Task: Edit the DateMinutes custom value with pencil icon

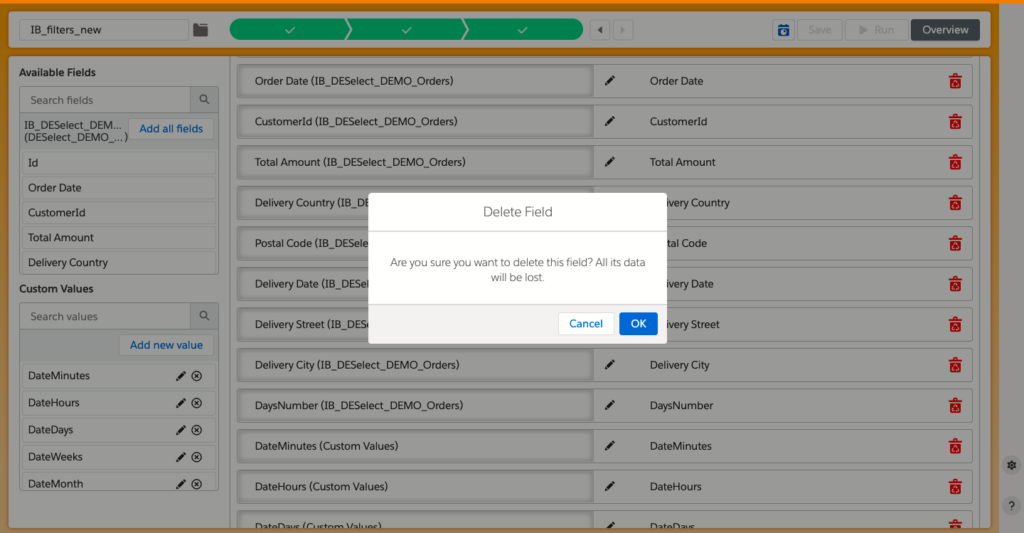Action: (181, 376)
